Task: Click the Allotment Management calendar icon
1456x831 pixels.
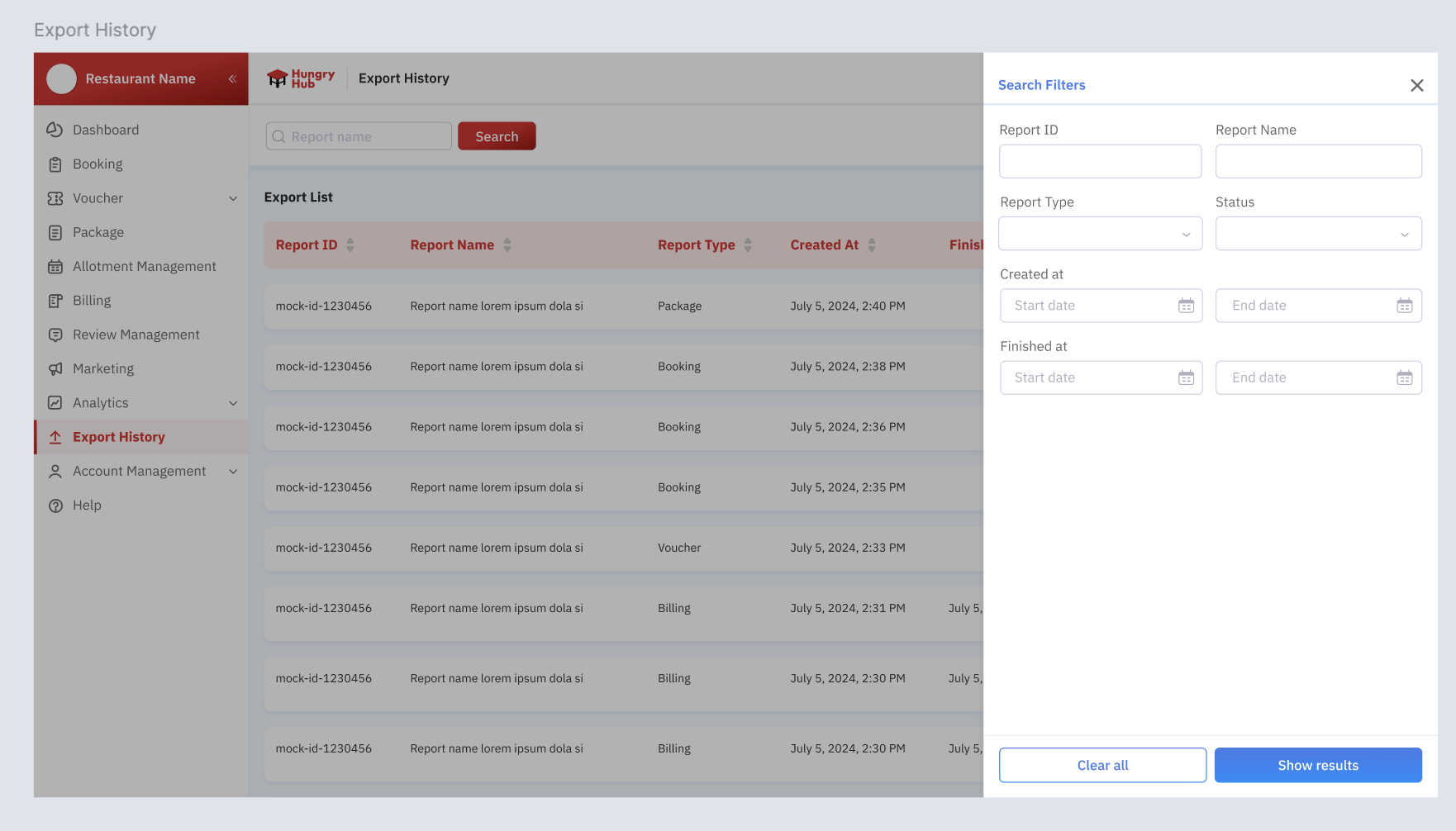Action: tap(55, 267)
